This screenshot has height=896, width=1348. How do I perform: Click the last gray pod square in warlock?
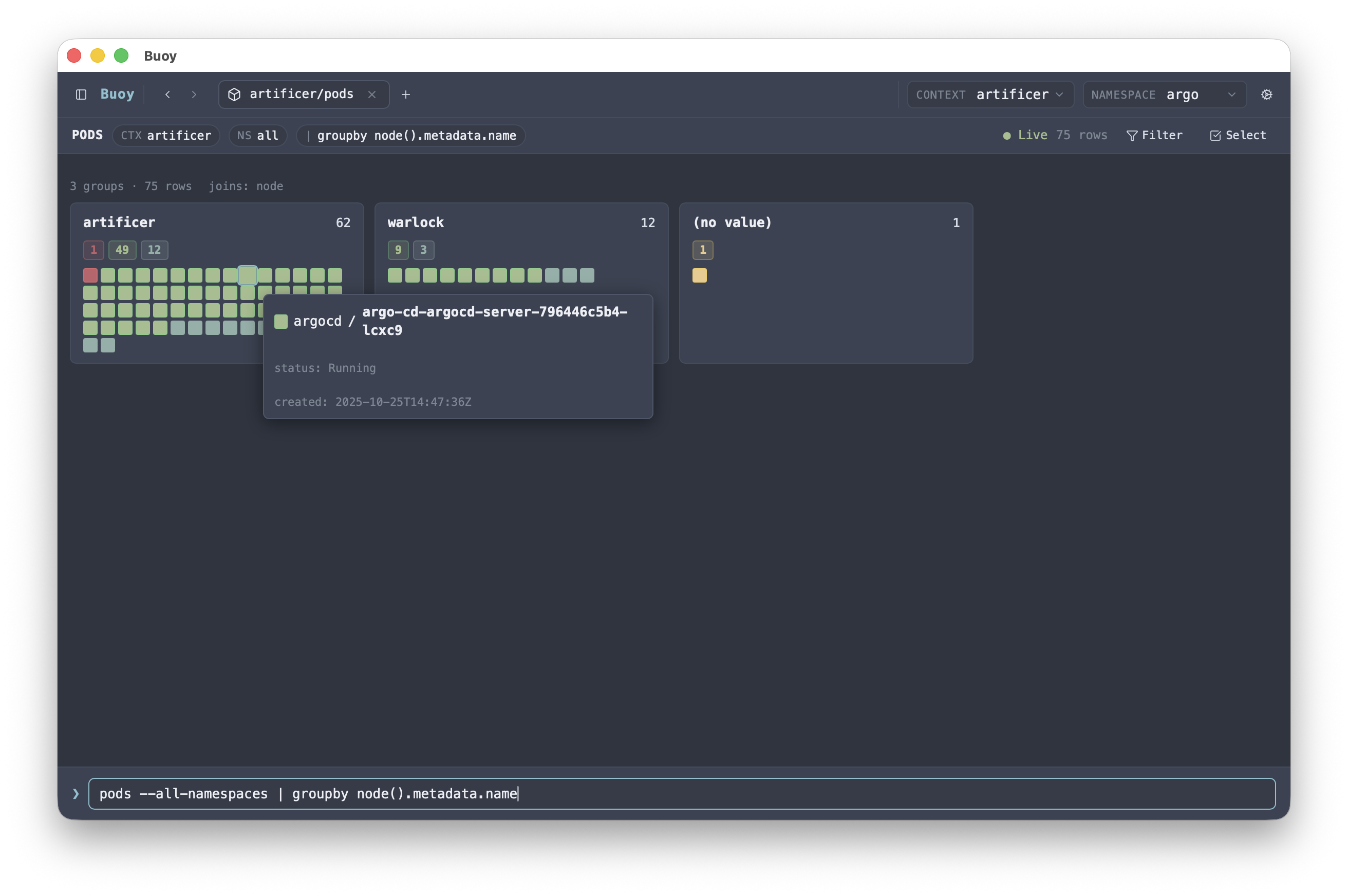[587, 275]
